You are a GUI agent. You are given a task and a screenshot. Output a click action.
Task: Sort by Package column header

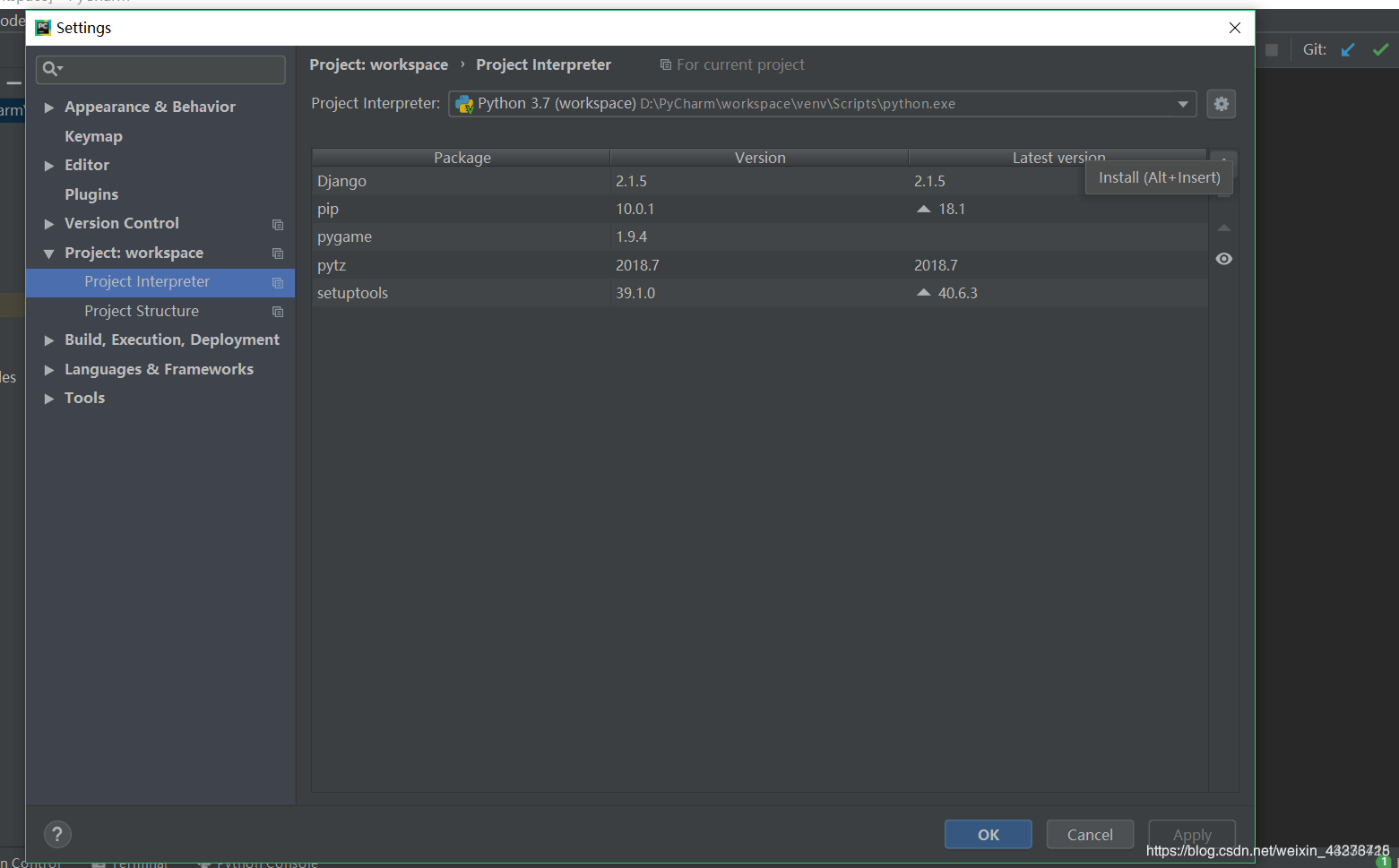[462, 158]
